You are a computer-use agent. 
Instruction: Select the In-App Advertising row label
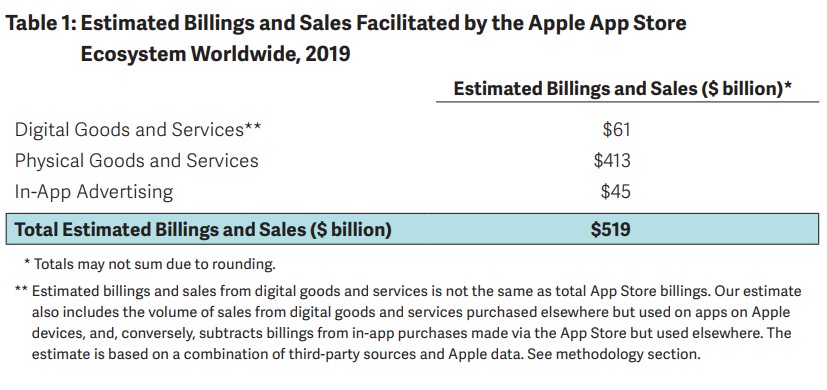tap(94, 192)
